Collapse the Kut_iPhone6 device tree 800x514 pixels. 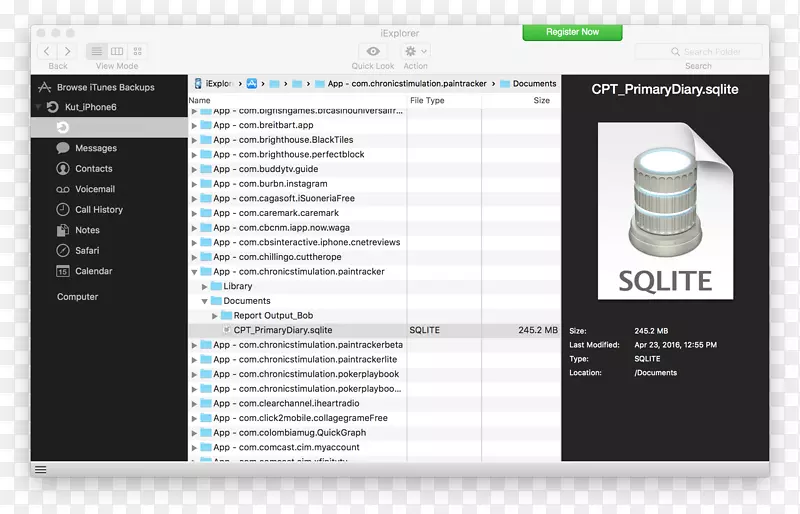click(x=38, y=107)
